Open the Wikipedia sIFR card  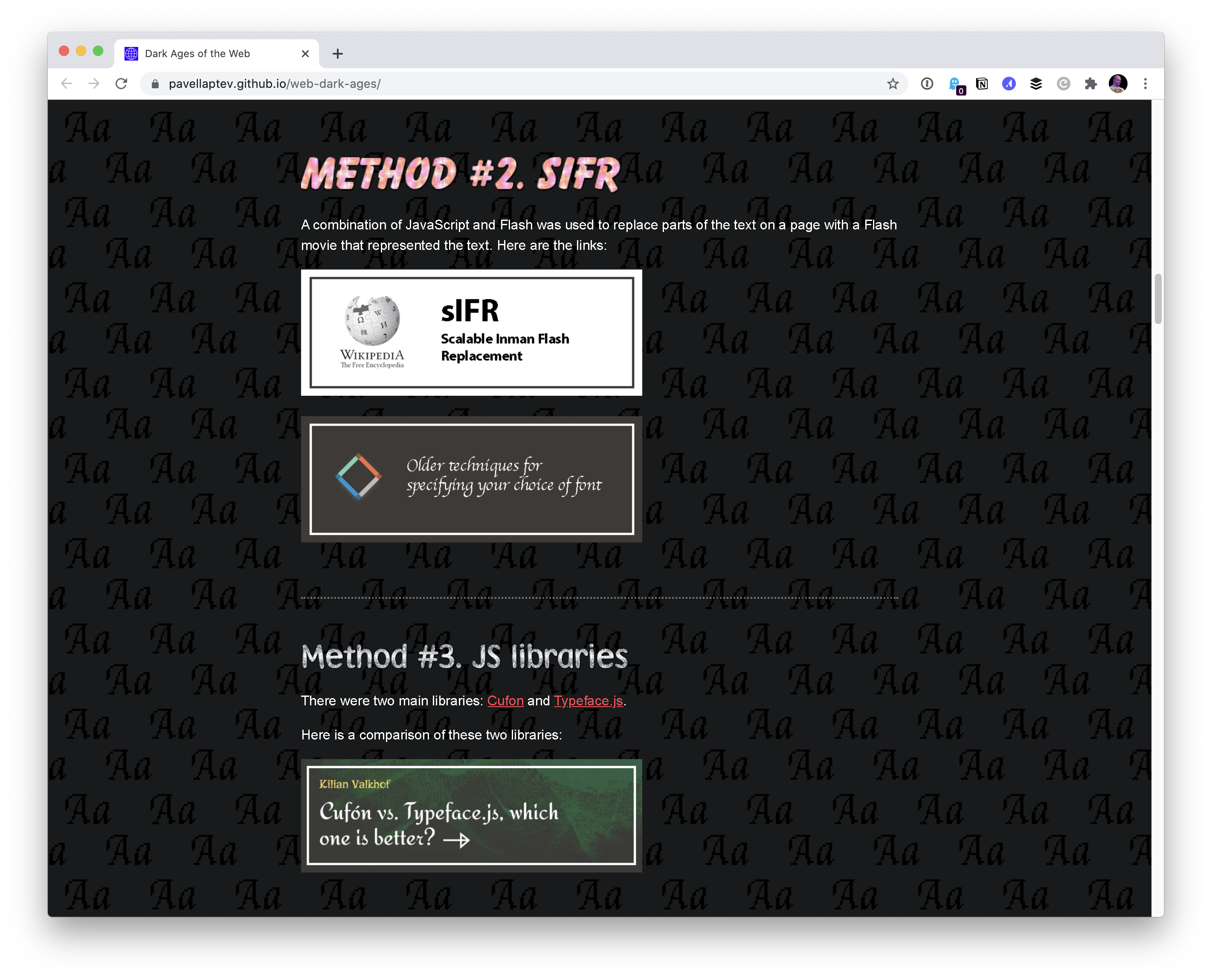(x=471, y=333)
